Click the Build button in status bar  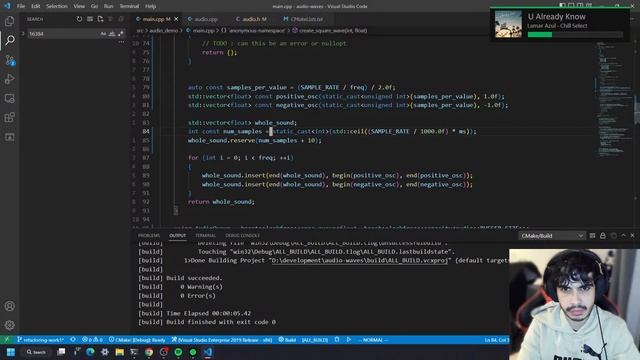click(x=287, y=340)
